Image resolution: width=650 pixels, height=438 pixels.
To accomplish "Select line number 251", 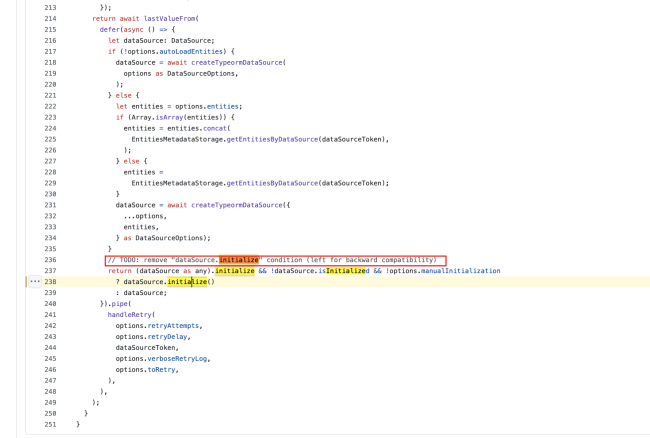I will 50,424.
